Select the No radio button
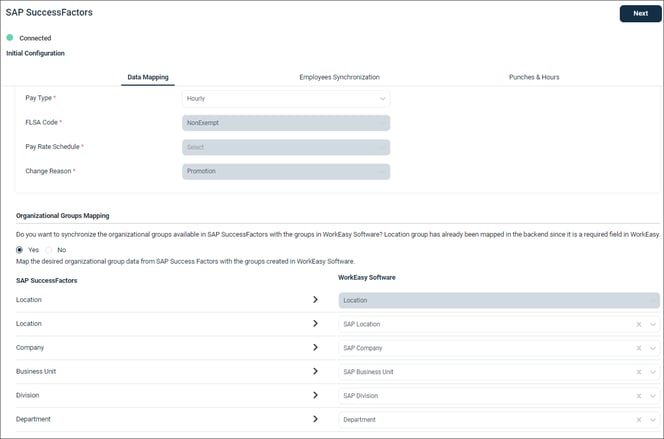Image resolution: width=664 pixels, height=439 pixels. (49, 250)
